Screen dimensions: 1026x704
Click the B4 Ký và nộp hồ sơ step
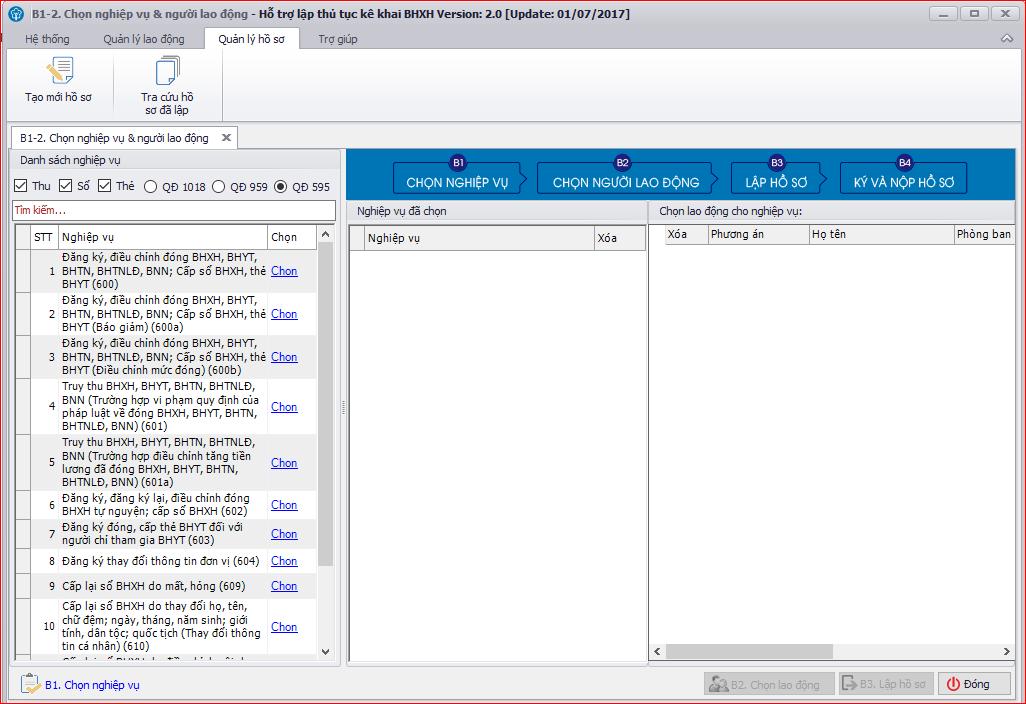[904, 177]
